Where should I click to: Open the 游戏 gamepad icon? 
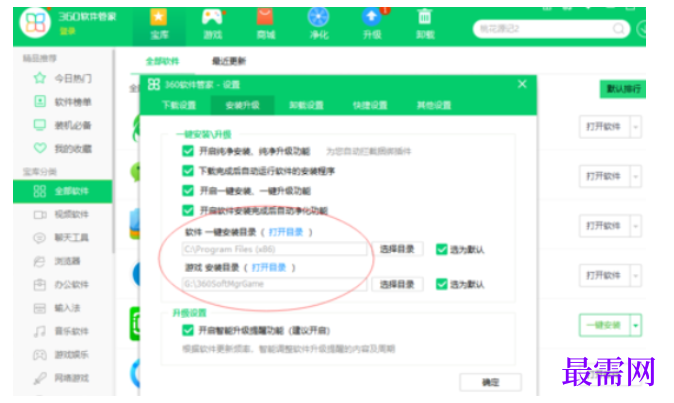coord(212,17)
